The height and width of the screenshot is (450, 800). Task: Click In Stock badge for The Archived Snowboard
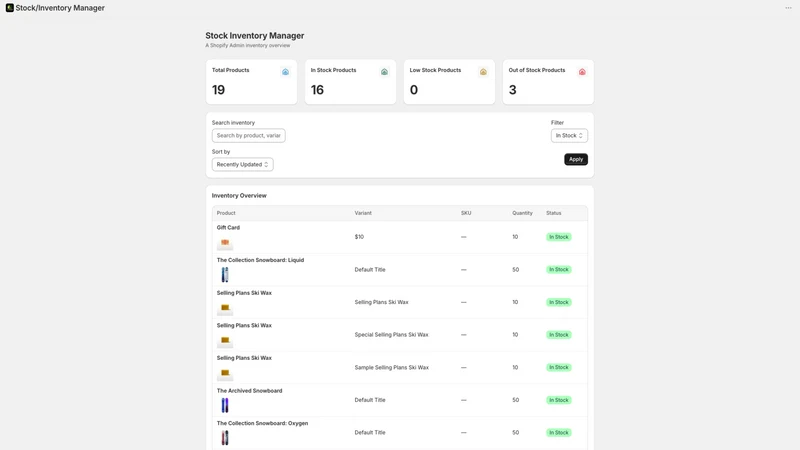tap(559, 400)
